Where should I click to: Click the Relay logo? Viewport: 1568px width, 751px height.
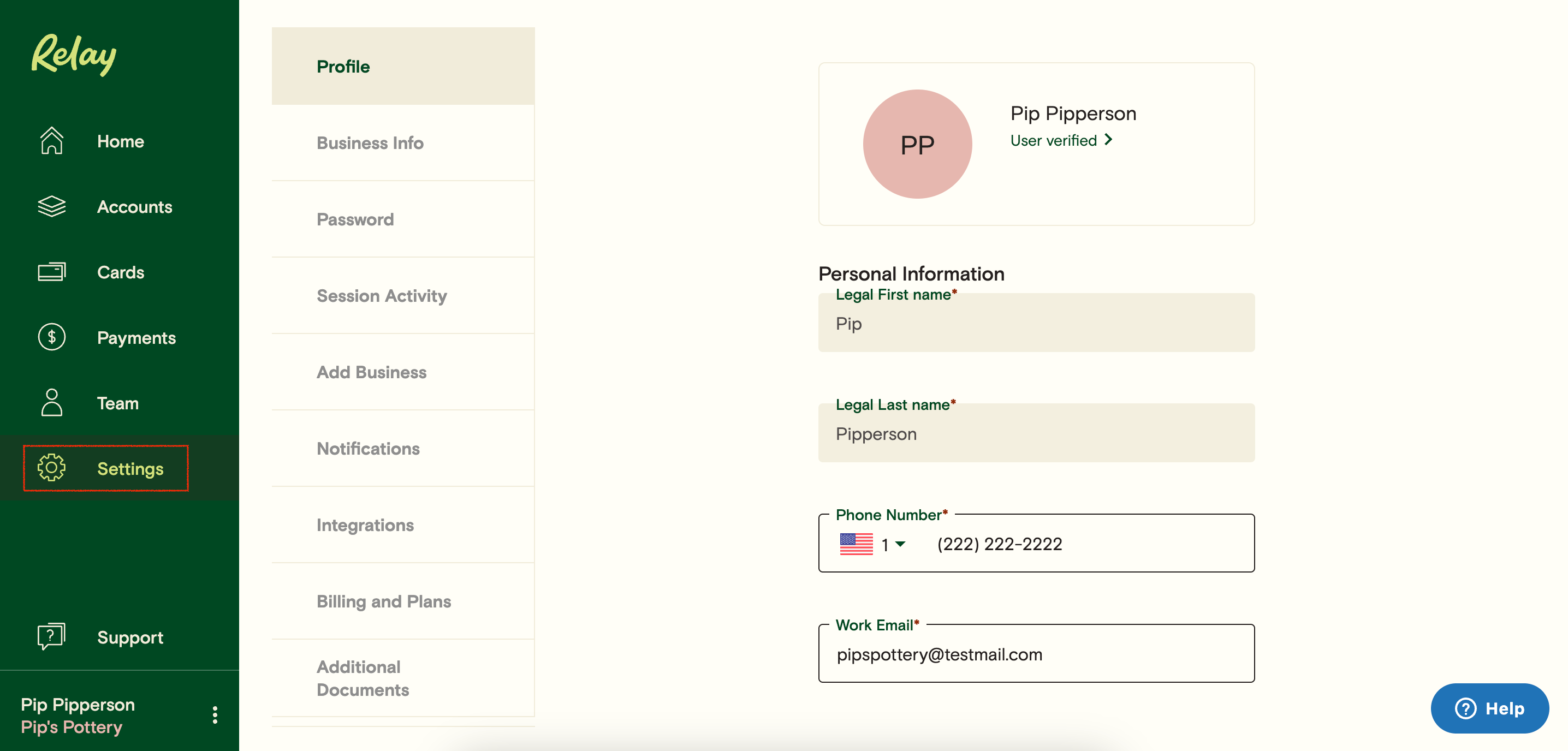tap(73, 55)
